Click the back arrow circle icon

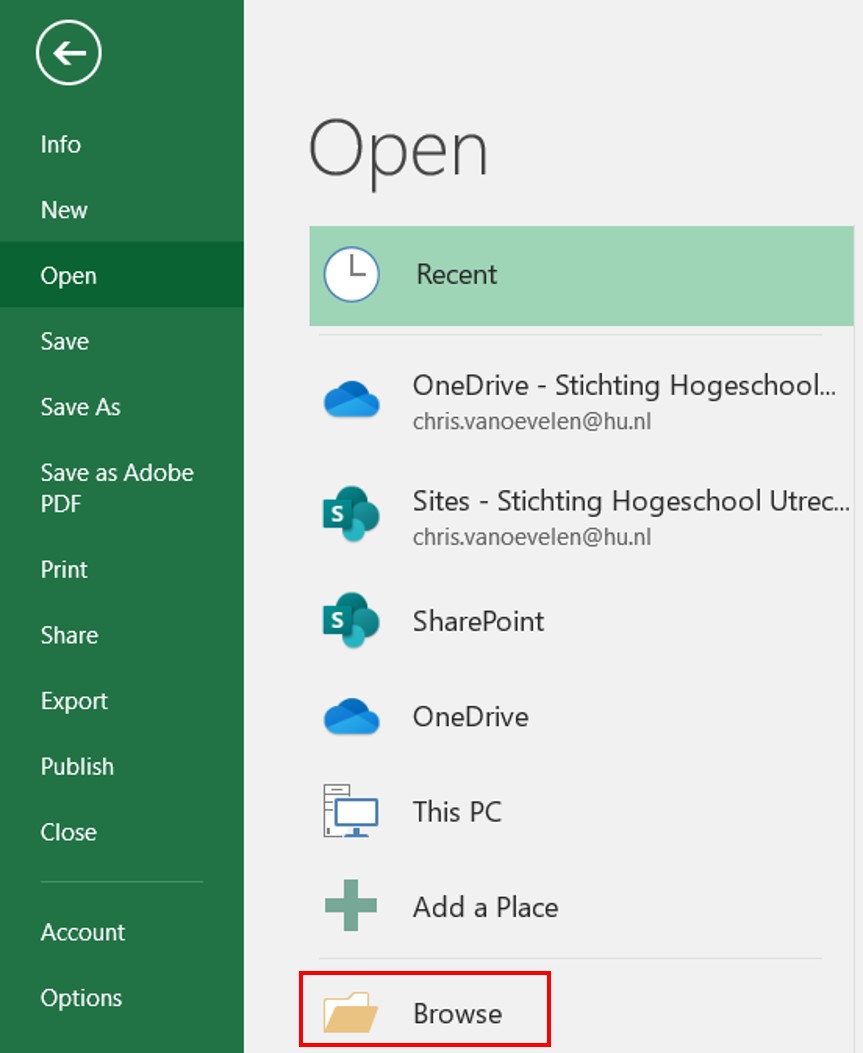tap(68, 53)
